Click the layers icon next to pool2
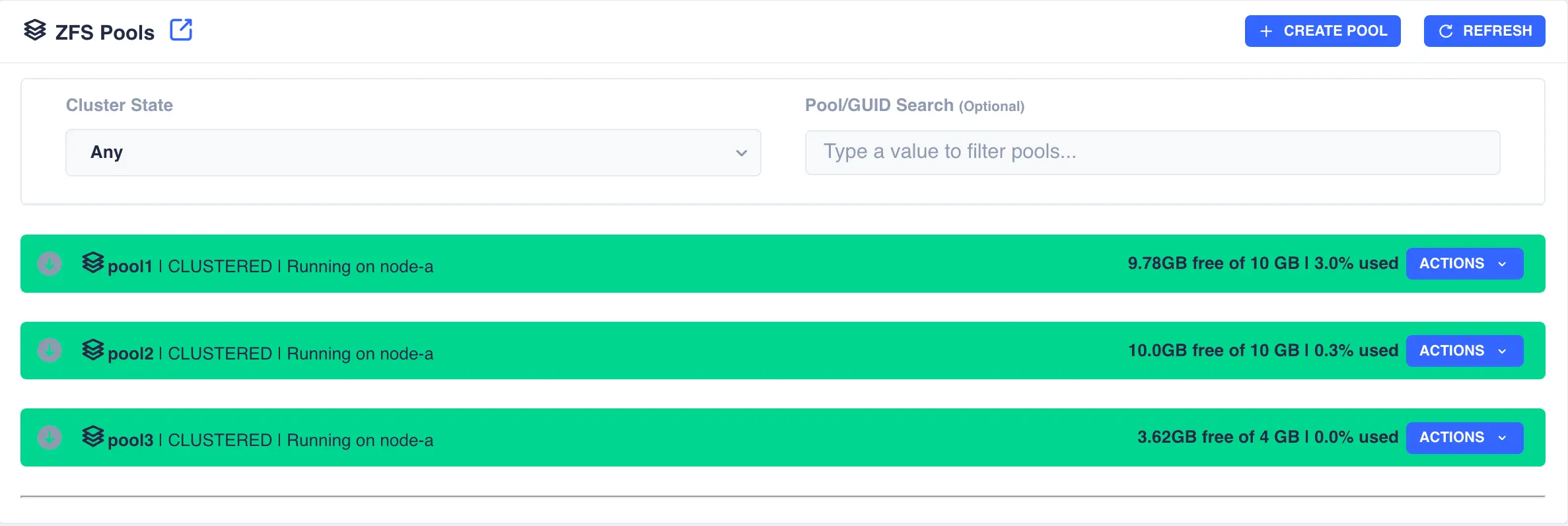This screenshot has height=526, width=1568. pyautogui.click(x=94, y=350)
